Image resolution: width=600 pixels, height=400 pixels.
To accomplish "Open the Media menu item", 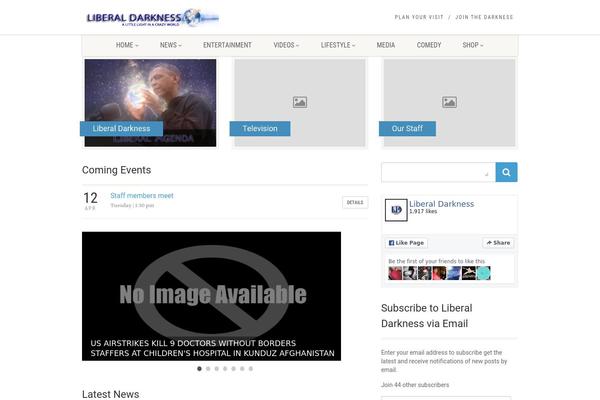I will (x=386, y=45).
